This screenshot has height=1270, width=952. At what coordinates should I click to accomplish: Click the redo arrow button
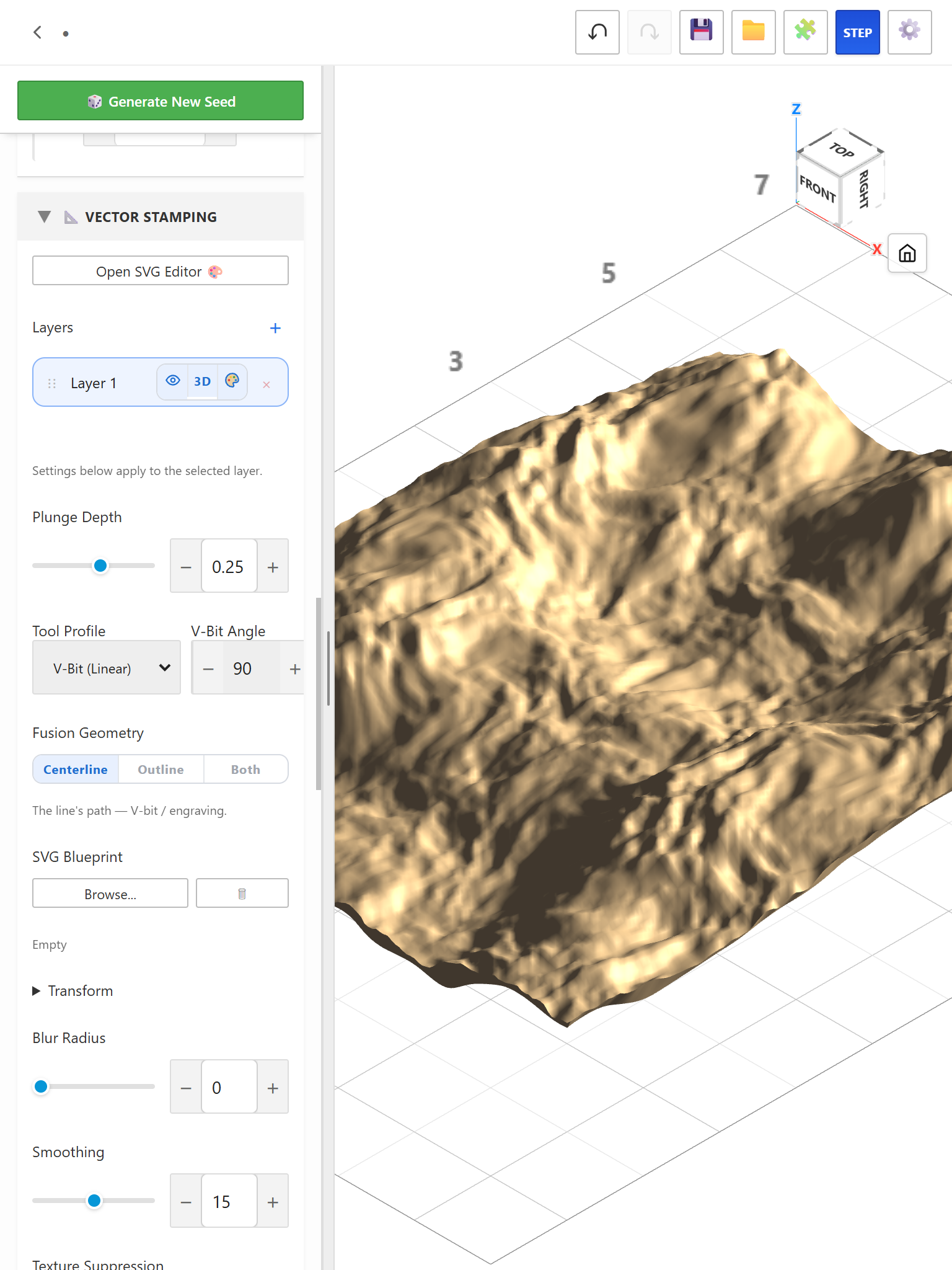pyautogui.click(x=649, y=32)
